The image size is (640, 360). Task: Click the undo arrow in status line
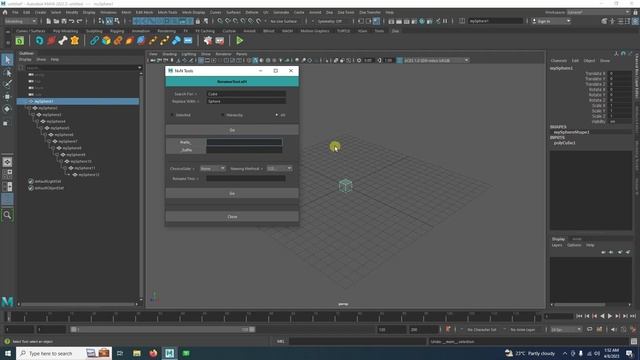(72, 21)
